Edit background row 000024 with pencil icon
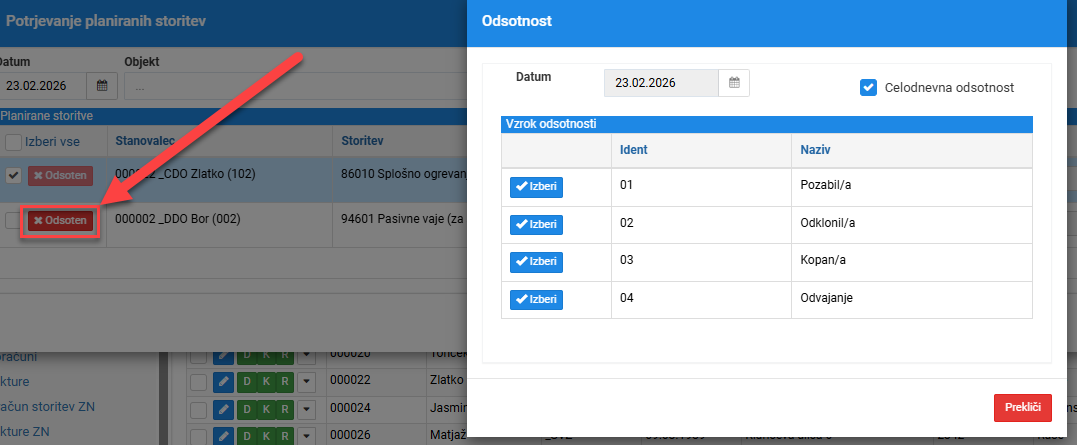This screenshot has height=445, width=1077. [223, 409]
